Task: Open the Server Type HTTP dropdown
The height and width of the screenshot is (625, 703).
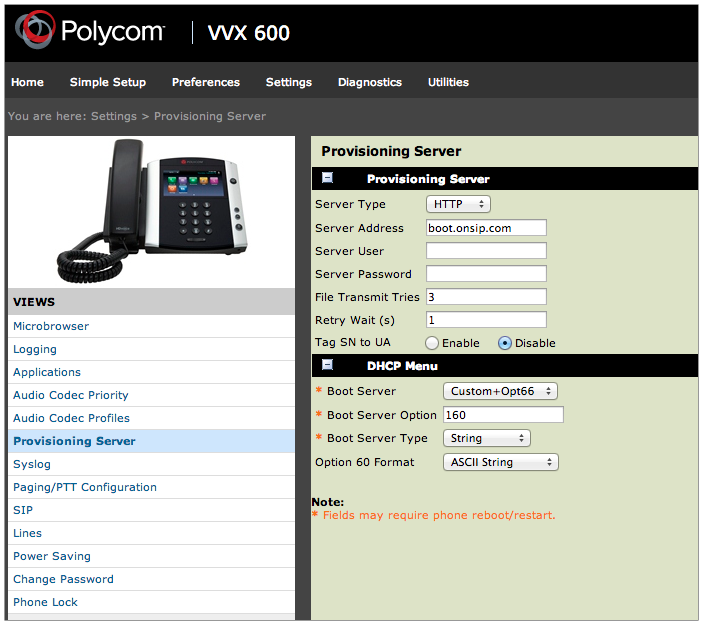Action: [458, 204]
